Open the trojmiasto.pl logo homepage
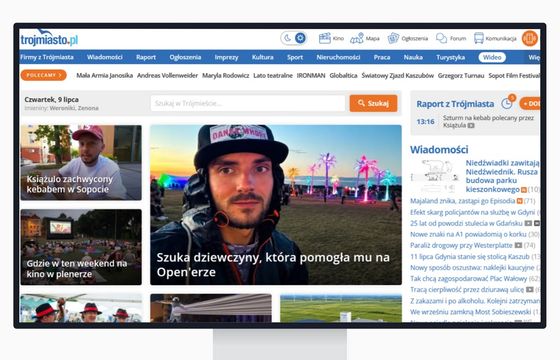The width and height of the screenshot is (560, 360). 49,39
